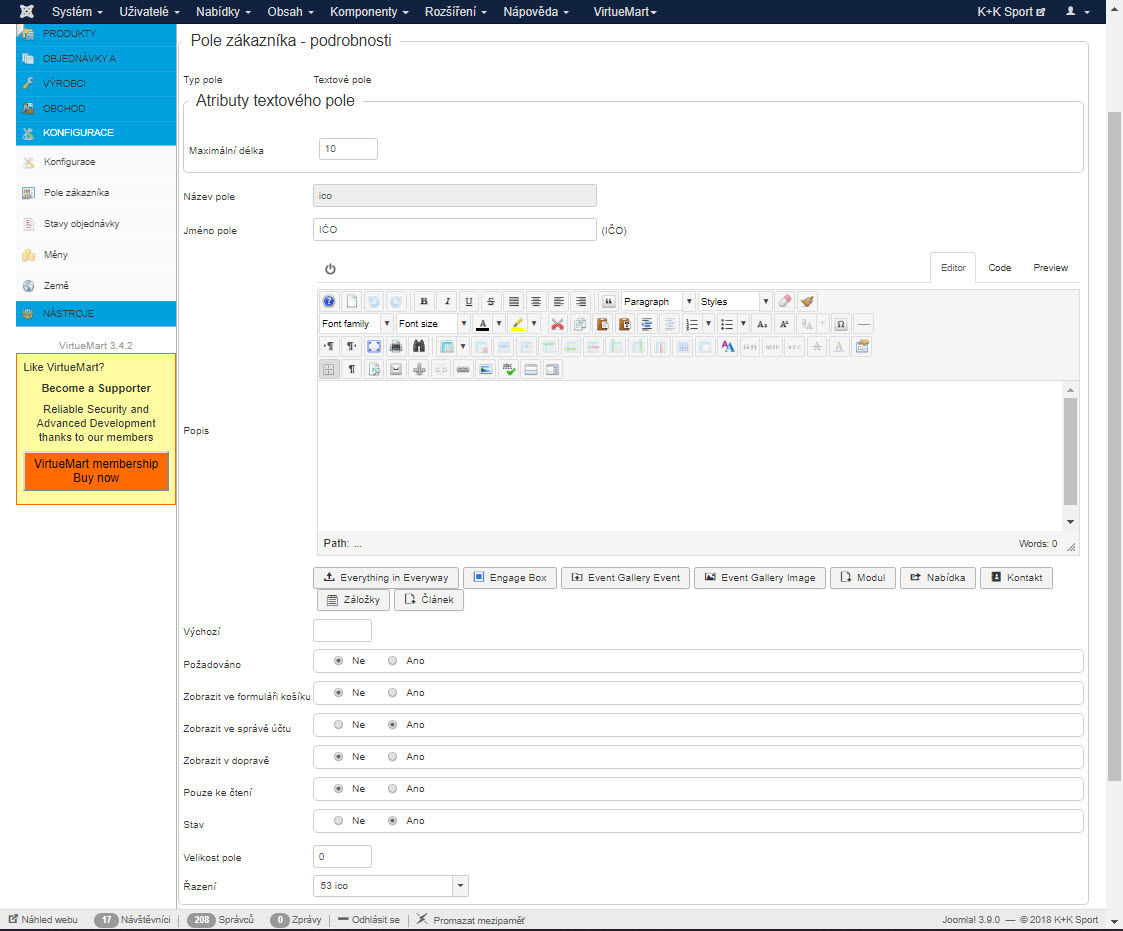Click the print icon in editor
The image size is (1123, 931).
point(396,346)
